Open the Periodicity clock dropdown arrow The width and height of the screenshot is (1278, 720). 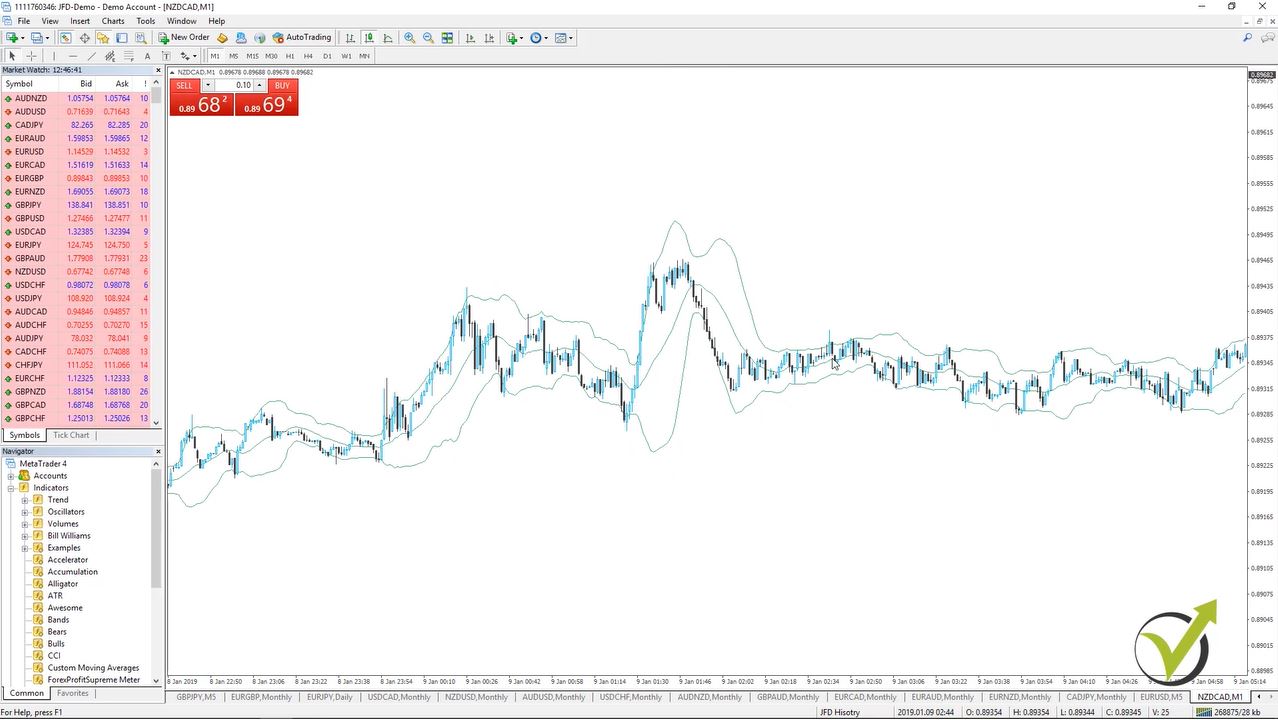pos(546,38)
